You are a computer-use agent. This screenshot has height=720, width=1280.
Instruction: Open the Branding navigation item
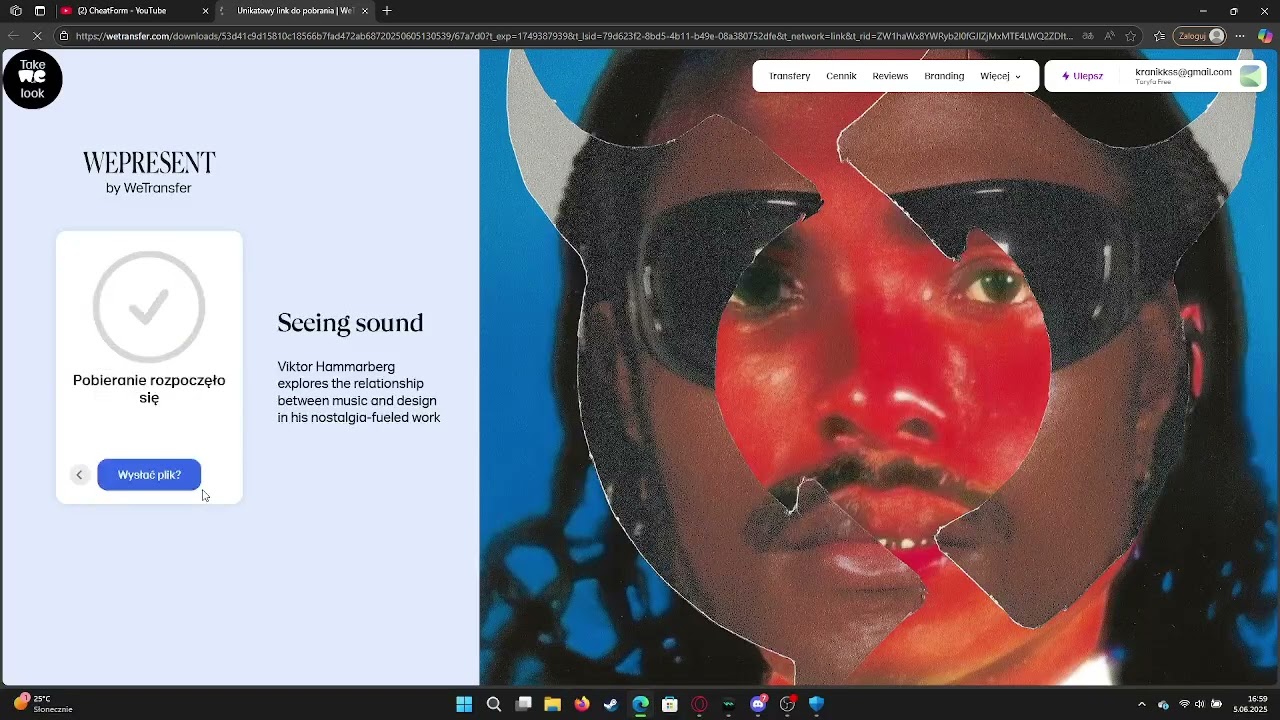pos(944,76)
